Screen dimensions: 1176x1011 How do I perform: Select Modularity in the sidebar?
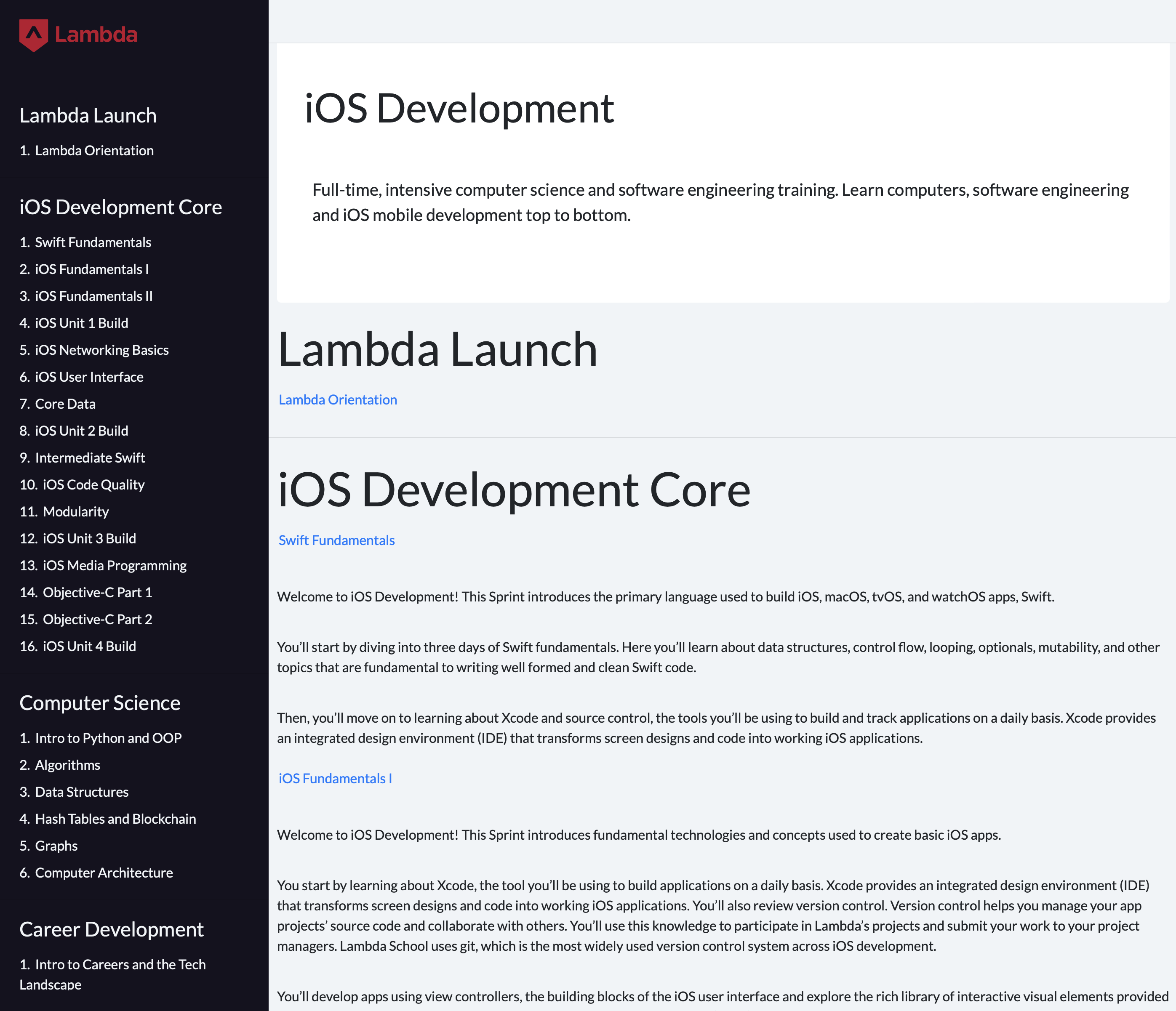point(75,512)
